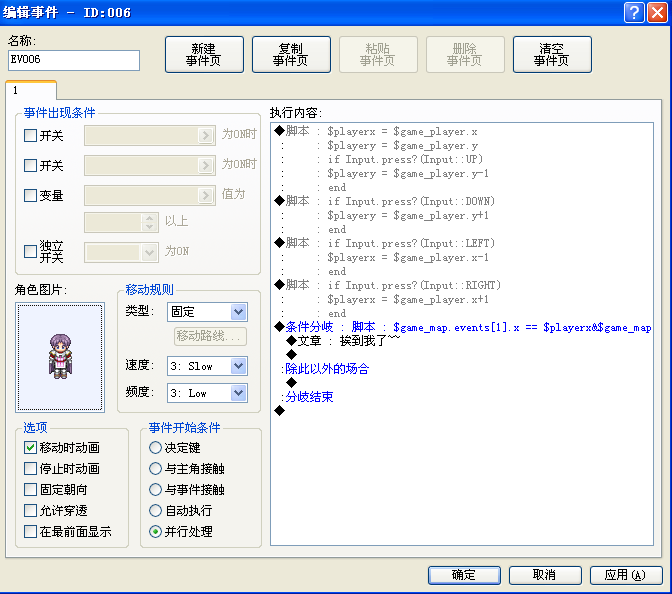
Task: Click the 取消 button
Action: 545,575
